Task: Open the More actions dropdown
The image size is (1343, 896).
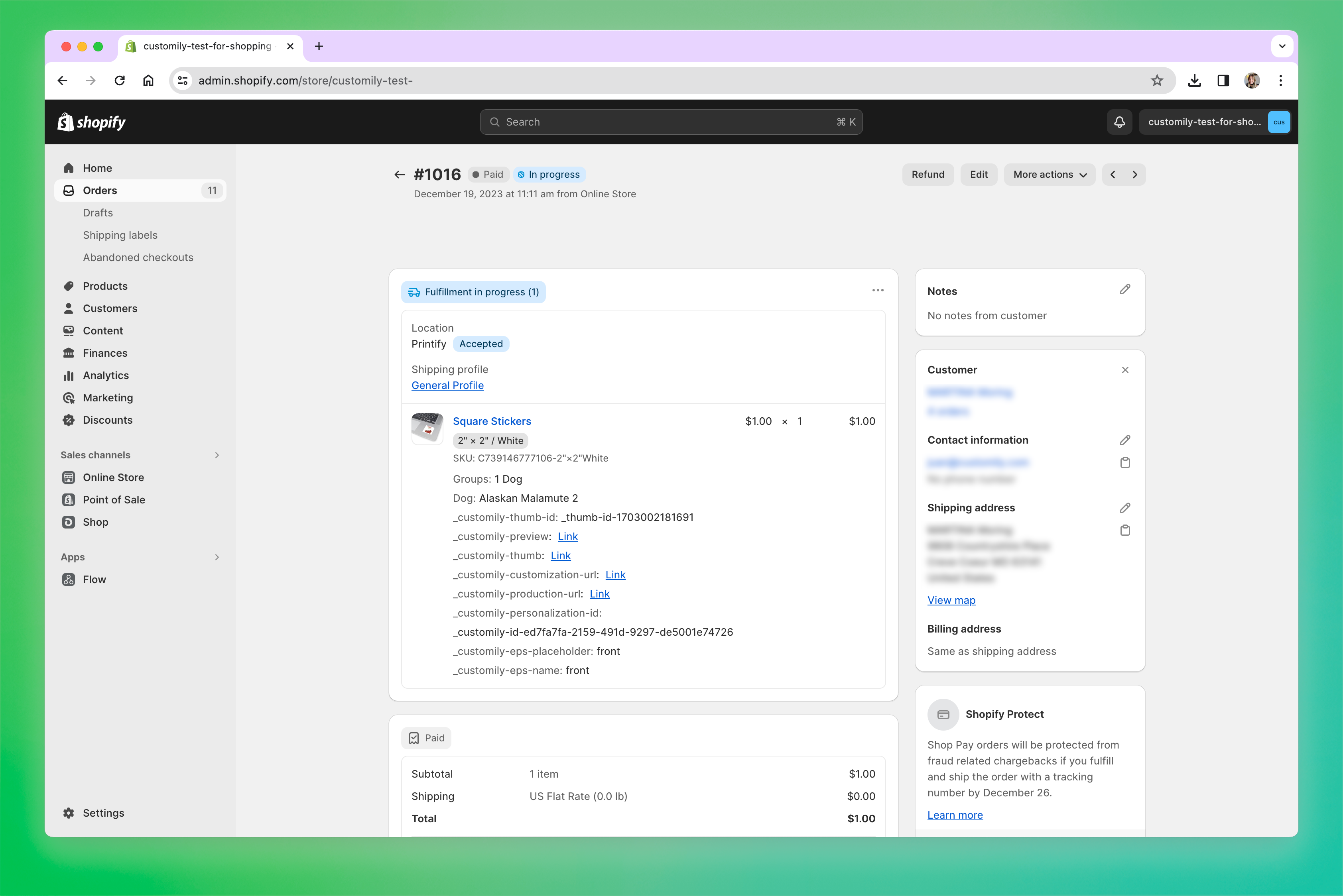Action: [x=1049, y=174]
